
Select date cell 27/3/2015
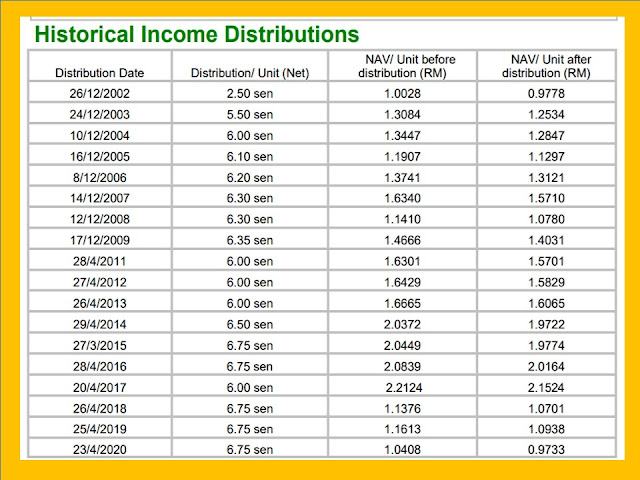pos(100,346)
